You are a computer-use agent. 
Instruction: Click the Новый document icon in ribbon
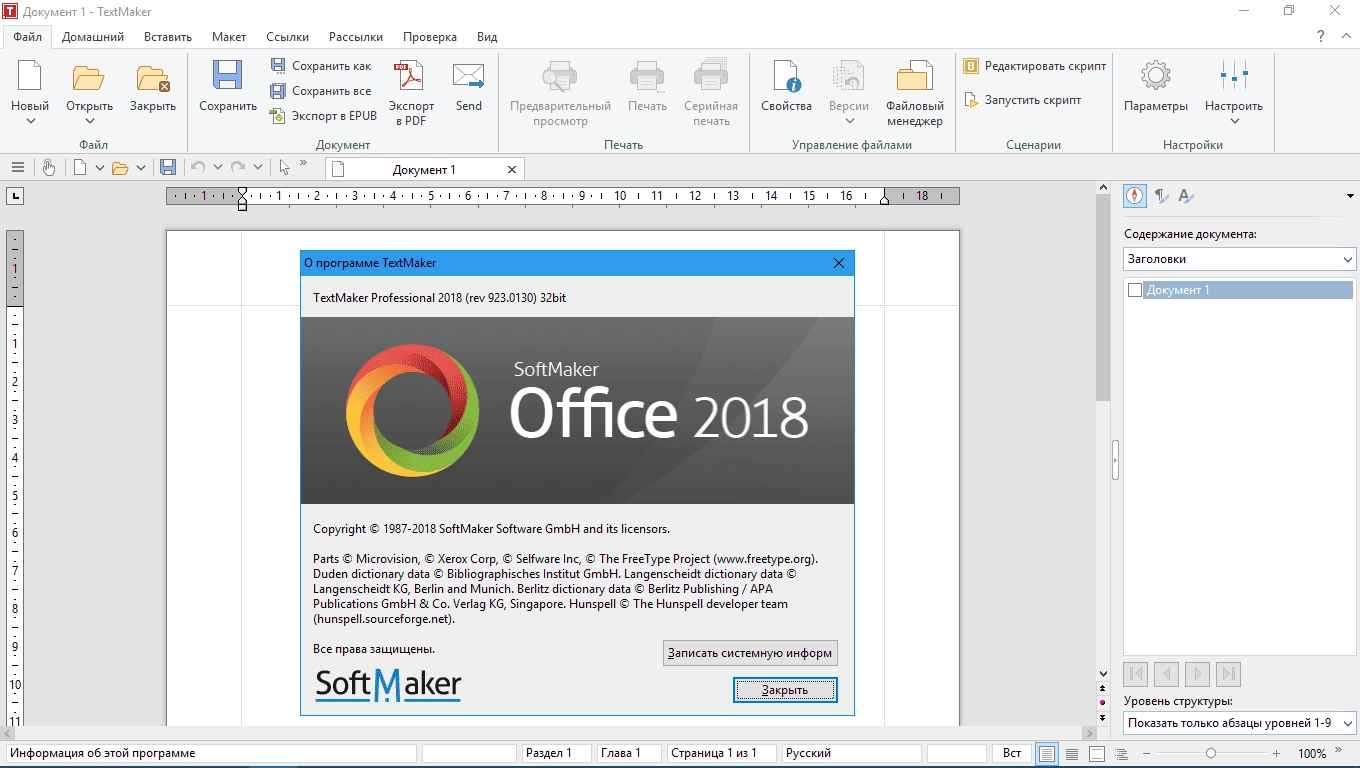point(30,77)
